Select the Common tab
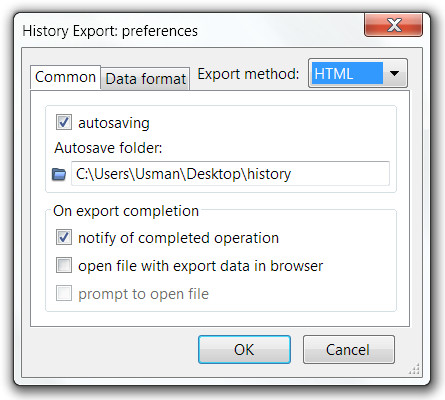 [x=65, y=77]
